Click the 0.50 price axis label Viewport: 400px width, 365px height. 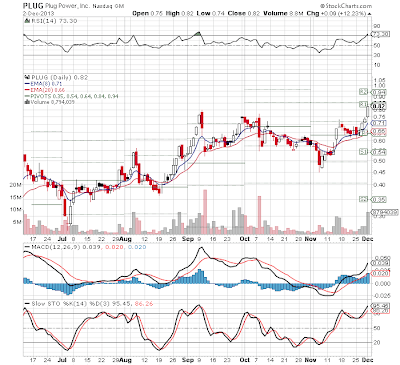380,161
